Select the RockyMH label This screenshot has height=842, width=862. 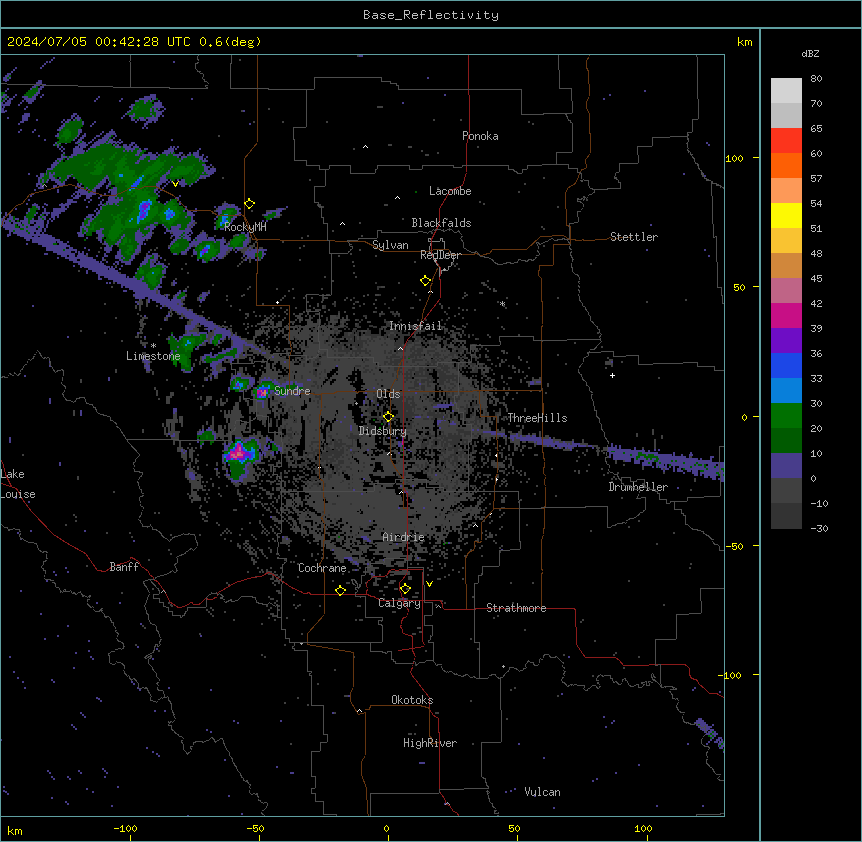tap(245, 227)
